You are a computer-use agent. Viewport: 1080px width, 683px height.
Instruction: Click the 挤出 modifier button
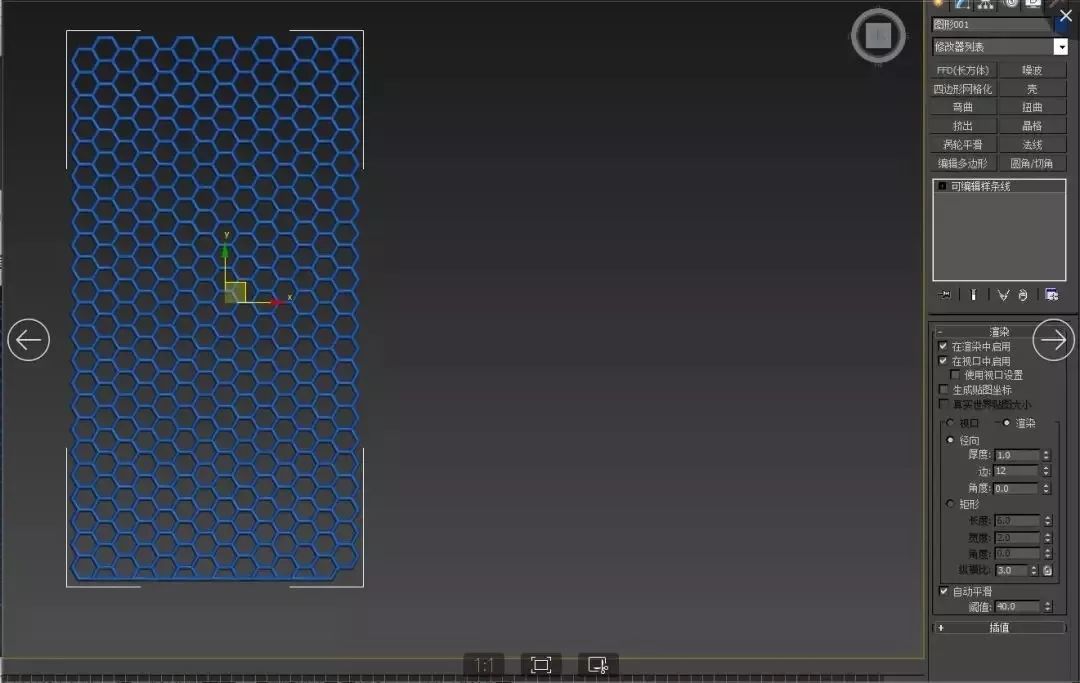pyautogui.click(x=963, y=126)
